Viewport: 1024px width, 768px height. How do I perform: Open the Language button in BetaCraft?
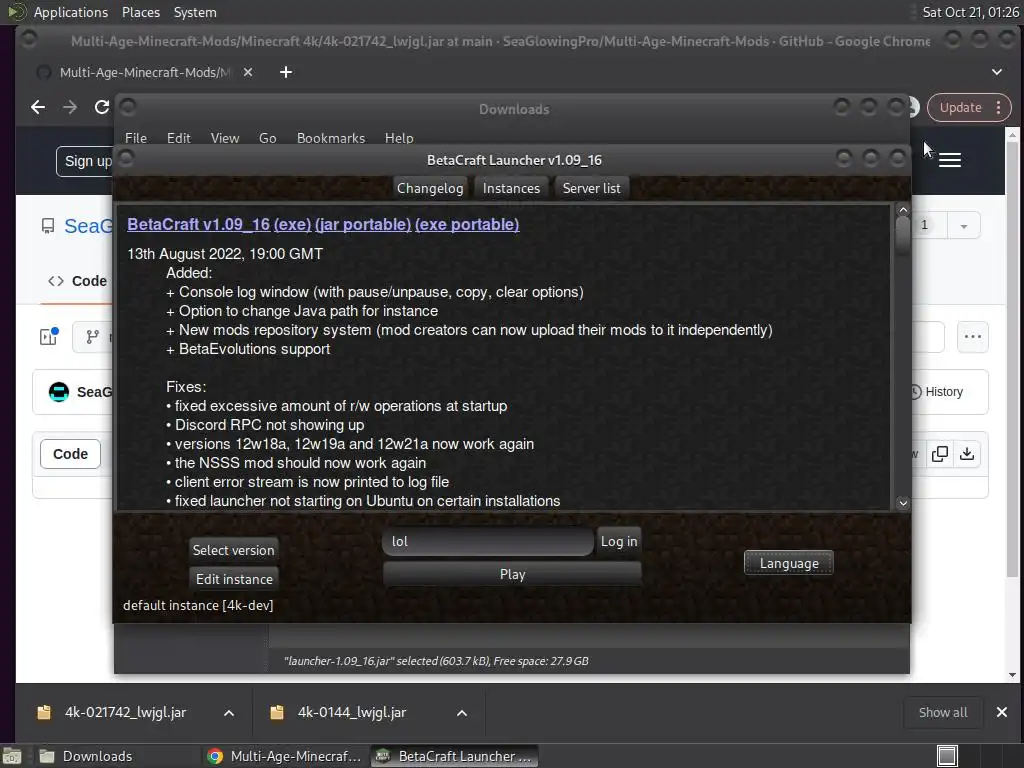tap(789, 564)
